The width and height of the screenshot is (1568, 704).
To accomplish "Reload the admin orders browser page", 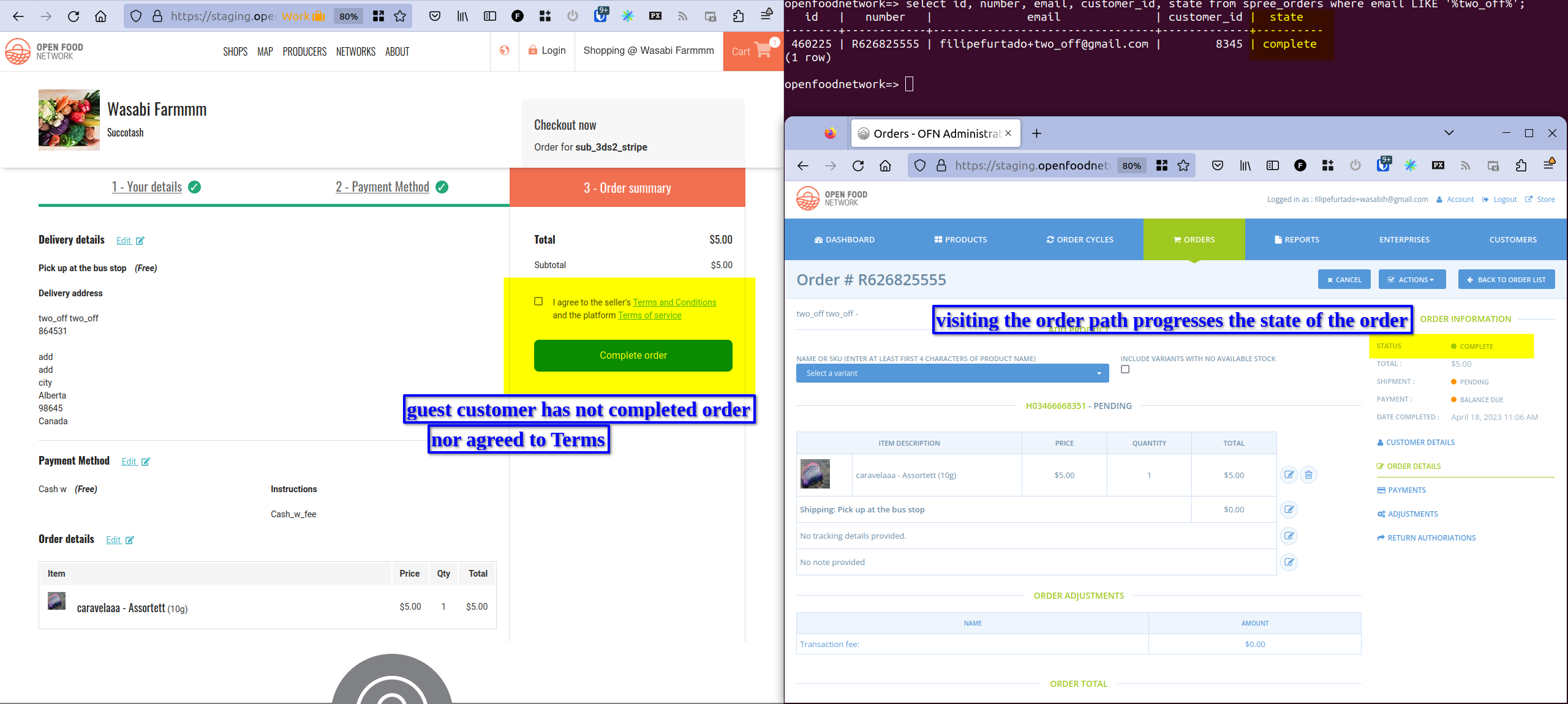I will (x=858, y=166).
